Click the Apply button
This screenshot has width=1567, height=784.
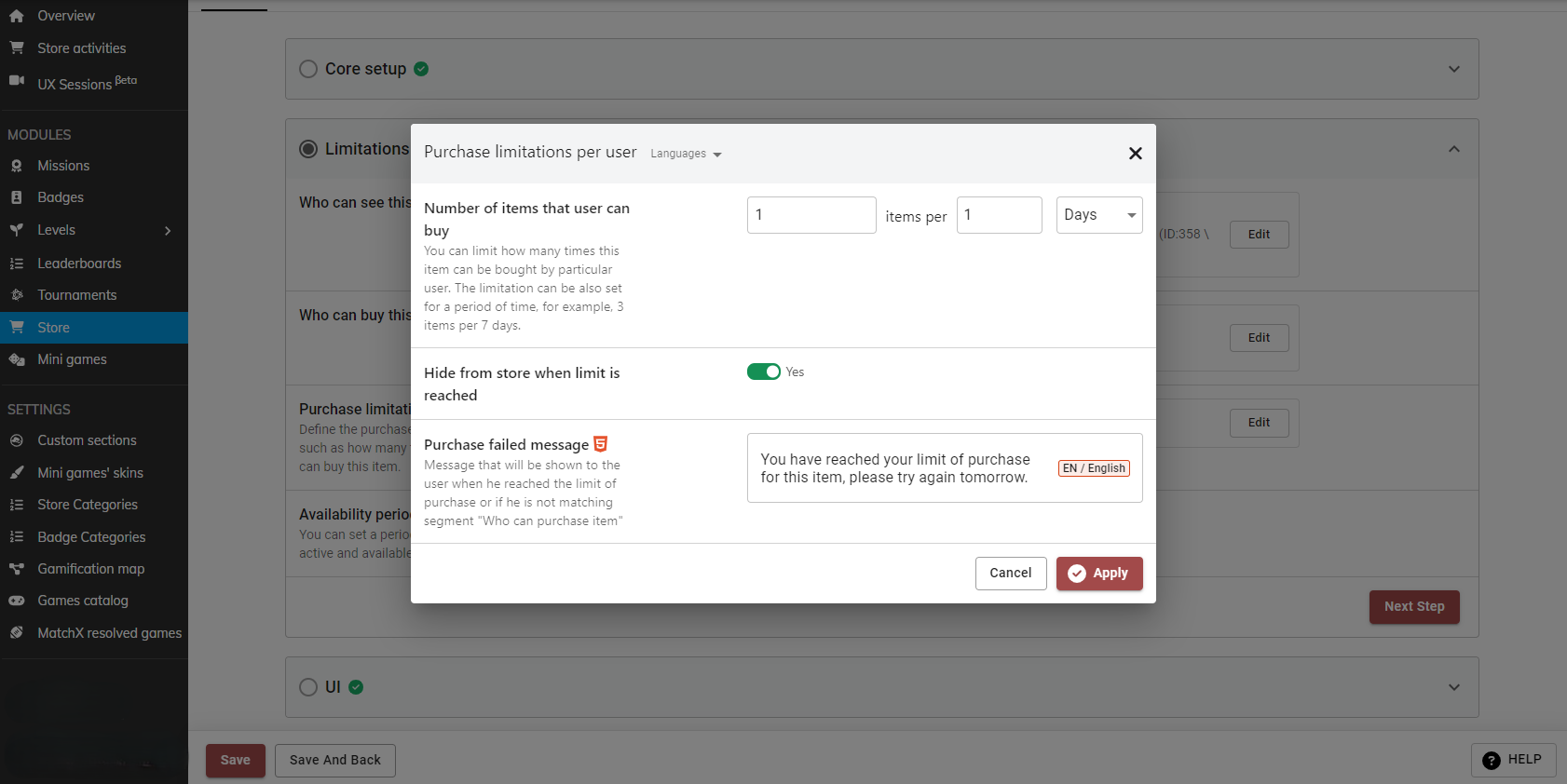pos(1098,574)
